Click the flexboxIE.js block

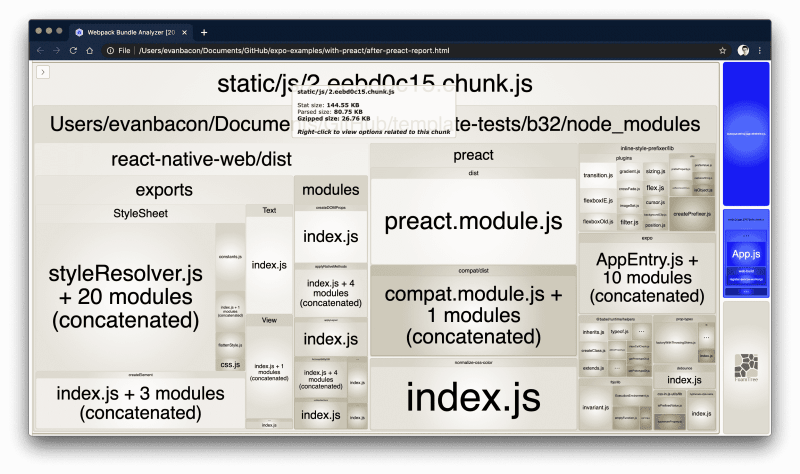[x=598, y=201]
